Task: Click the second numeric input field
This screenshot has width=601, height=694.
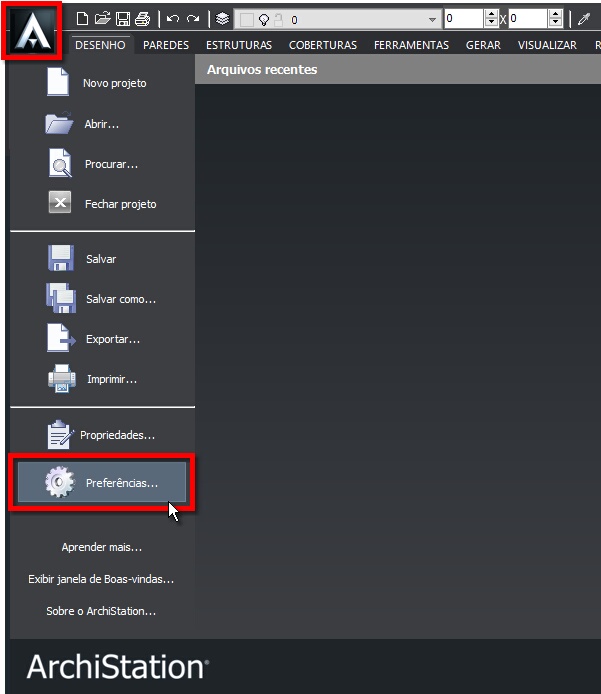Action: (x=528, y=19)
